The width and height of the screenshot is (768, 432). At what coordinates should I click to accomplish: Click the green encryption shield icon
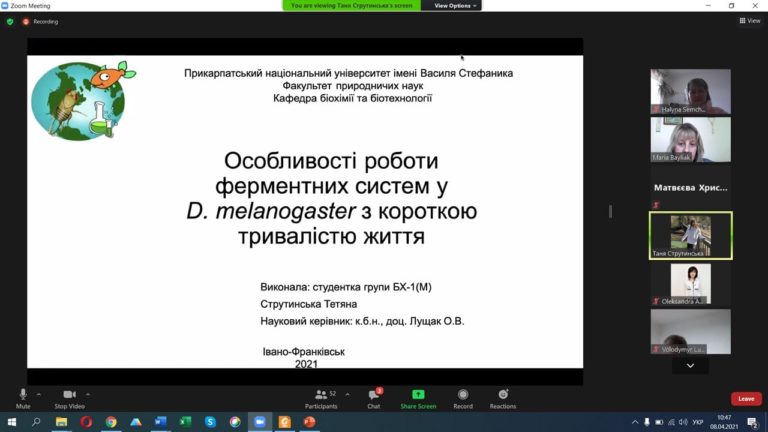click(x=10, y=22)
